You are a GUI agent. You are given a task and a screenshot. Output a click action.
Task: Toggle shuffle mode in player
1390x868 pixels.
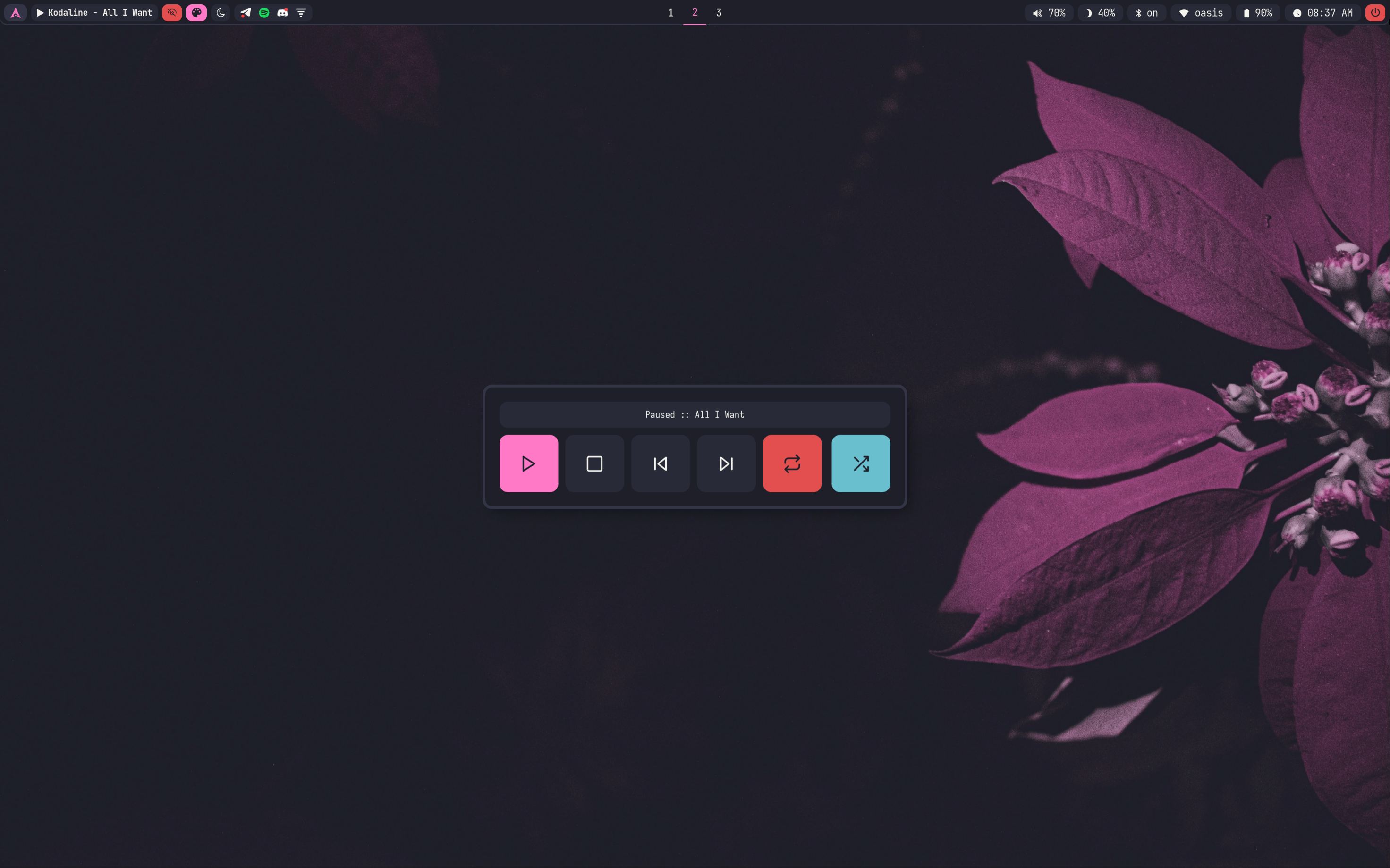coord(860,463)
